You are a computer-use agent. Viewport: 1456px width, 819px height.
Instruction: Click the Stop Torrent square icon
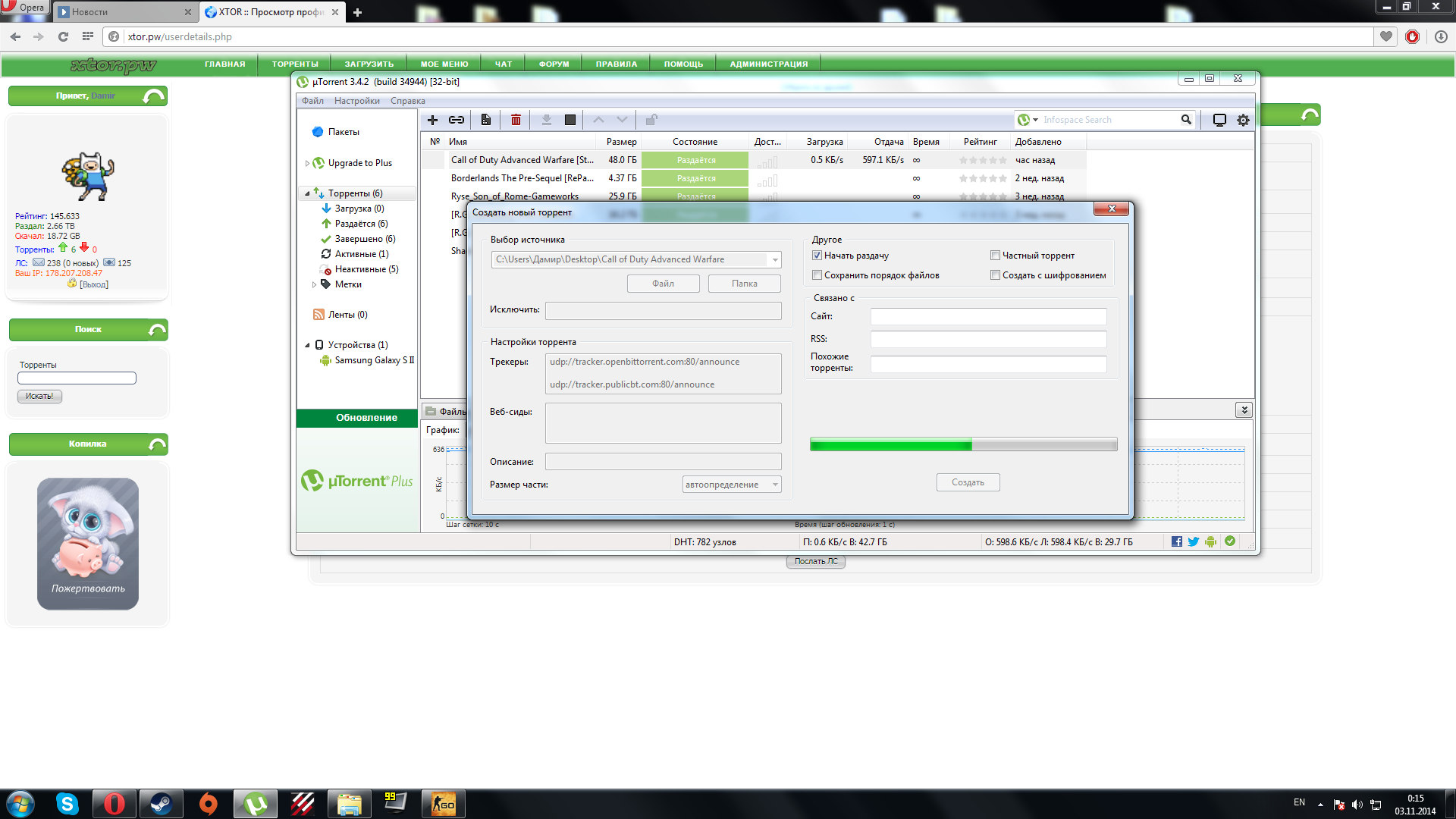tap(570, 120)
